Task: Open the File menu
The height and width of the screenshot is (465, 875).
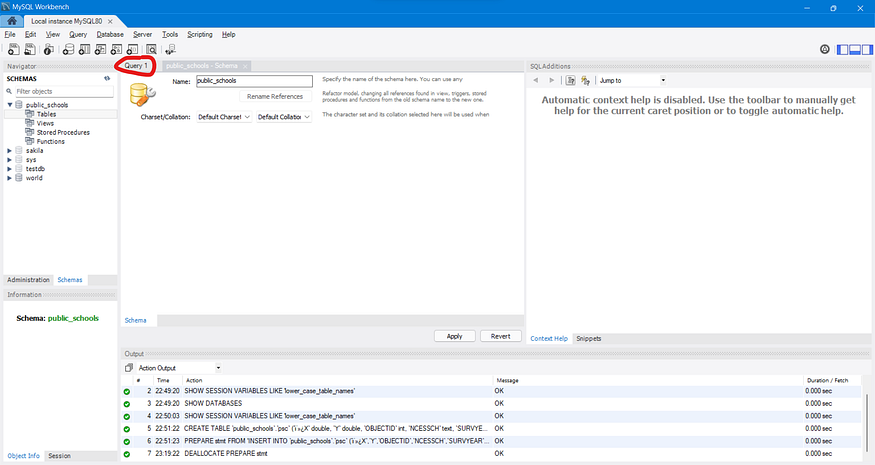Action: point(10,35)
